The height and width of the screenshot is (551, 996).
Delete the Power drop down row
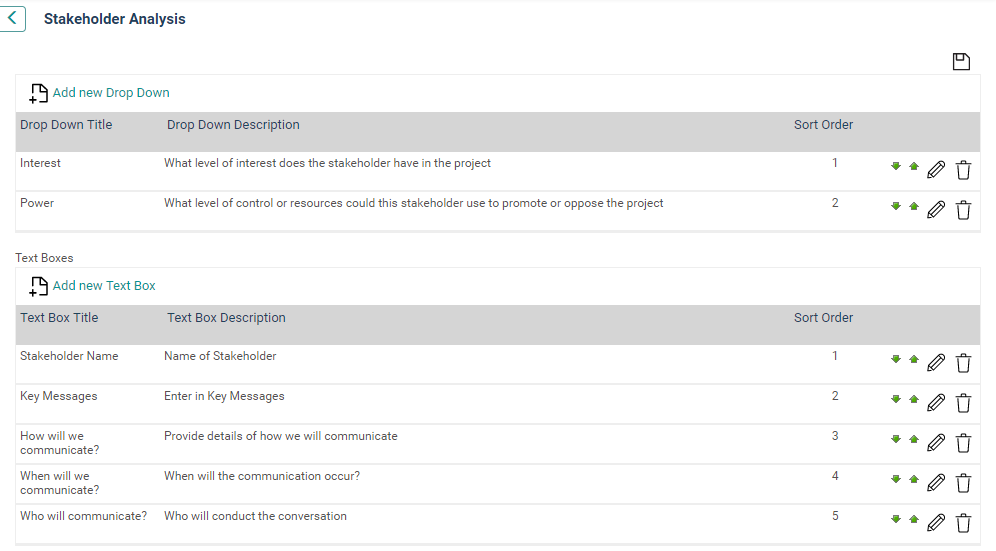[x=964, y=210]
